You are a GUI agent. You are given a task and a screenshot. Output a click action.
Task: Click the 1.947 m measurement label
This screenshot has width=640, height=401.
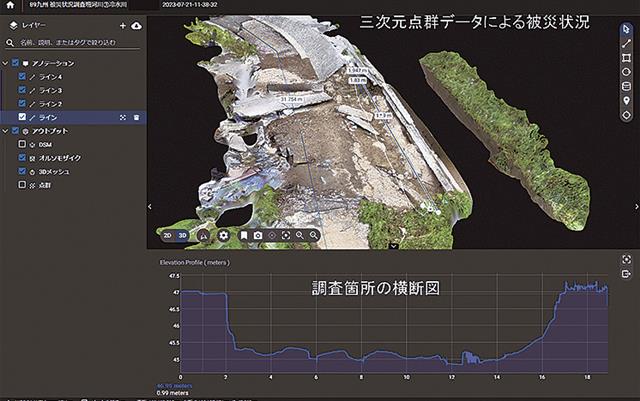pyautogui.click(x=357, y=70)
